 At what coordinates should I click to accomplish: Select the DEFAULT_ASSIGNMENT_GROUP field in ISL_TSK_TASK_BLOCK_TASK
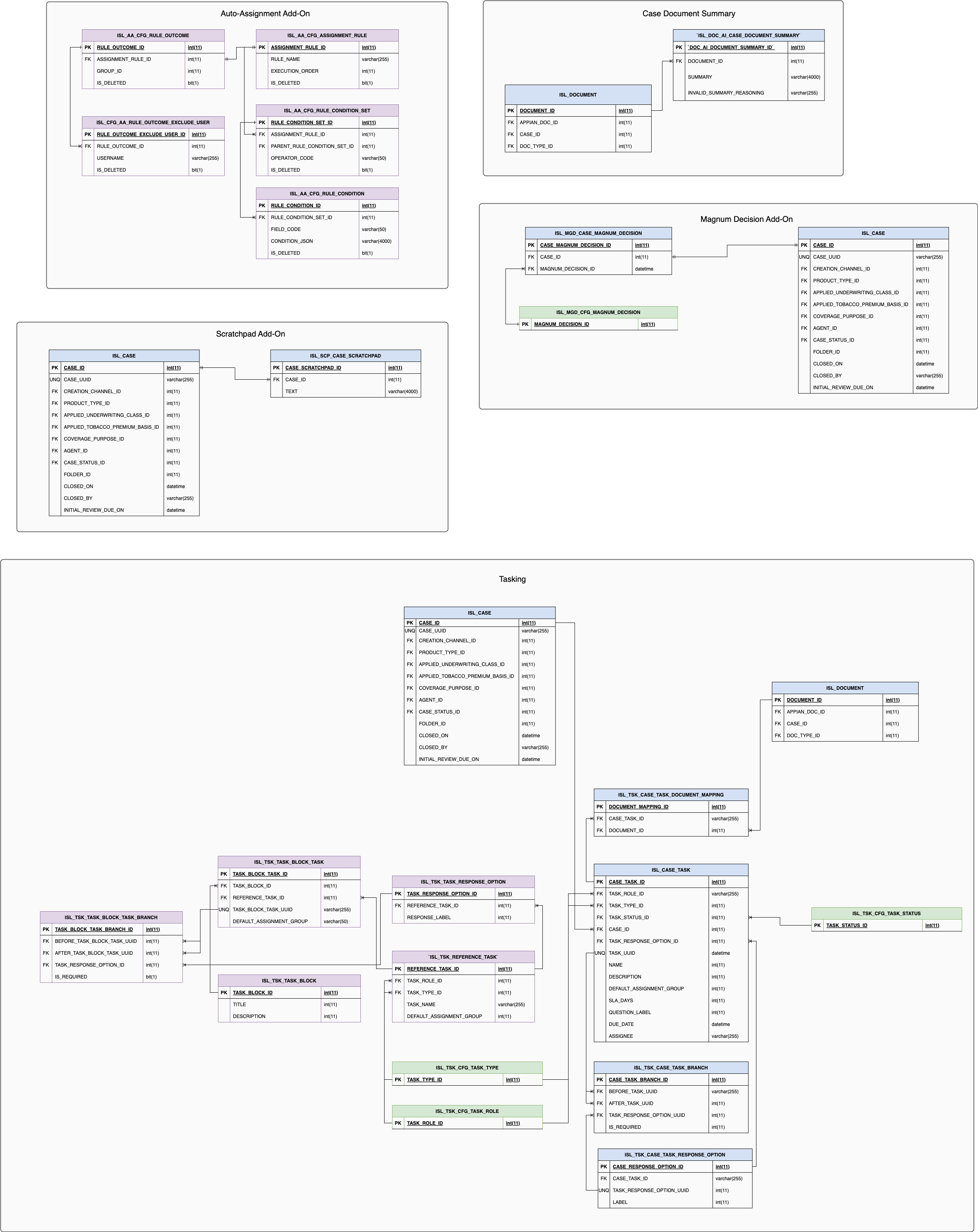pos(289,922)
